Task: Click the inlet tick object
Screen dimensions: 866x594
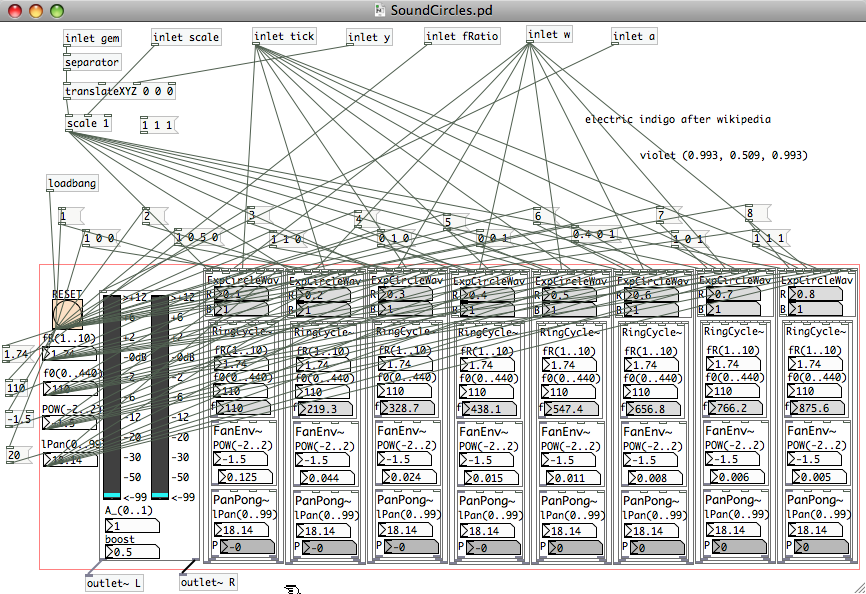Action: click(284, 36)
